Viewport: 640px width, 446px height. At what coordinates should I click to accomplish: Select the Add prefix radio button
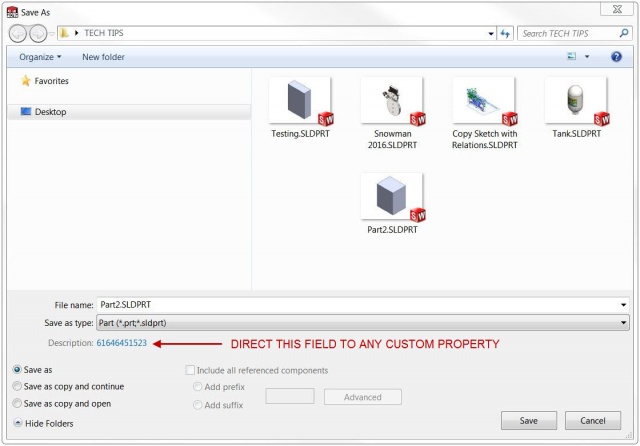tap(198, 386)
